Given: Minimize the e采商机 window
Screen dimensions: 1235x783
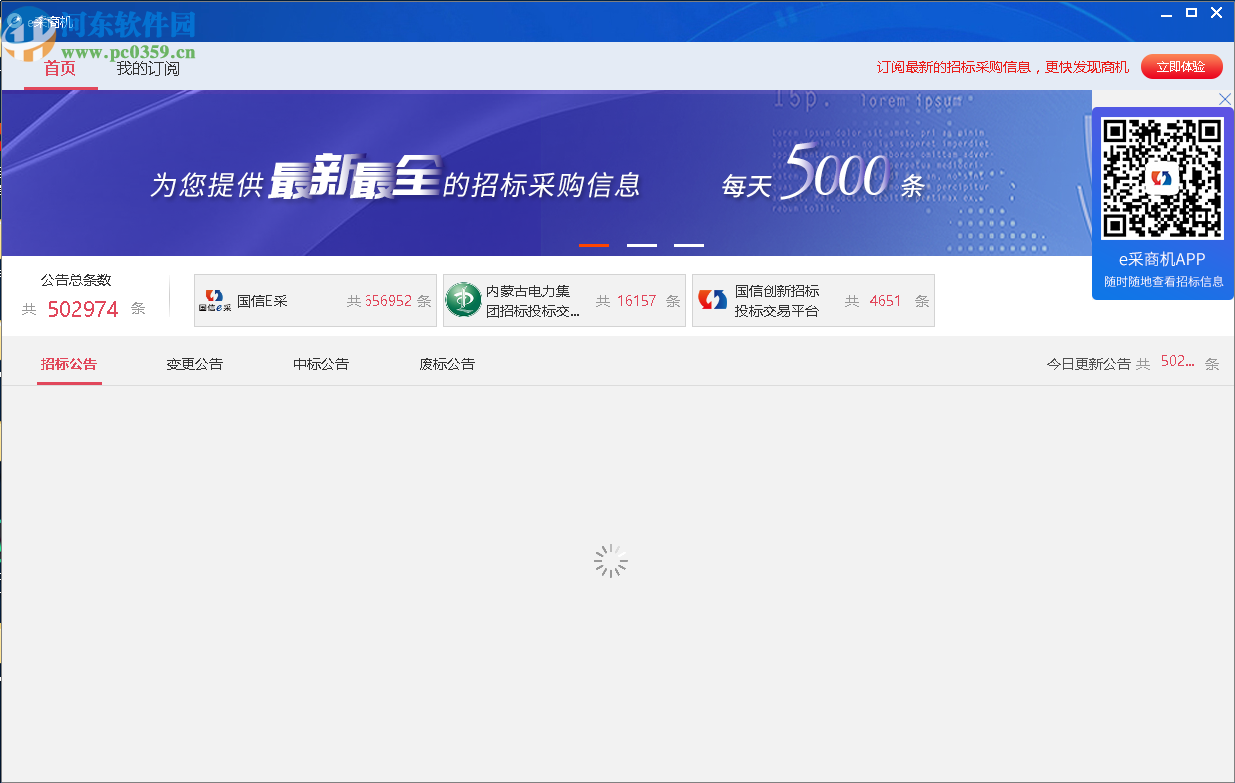Looking at the screenshot, I should [x=1166, y=13].
